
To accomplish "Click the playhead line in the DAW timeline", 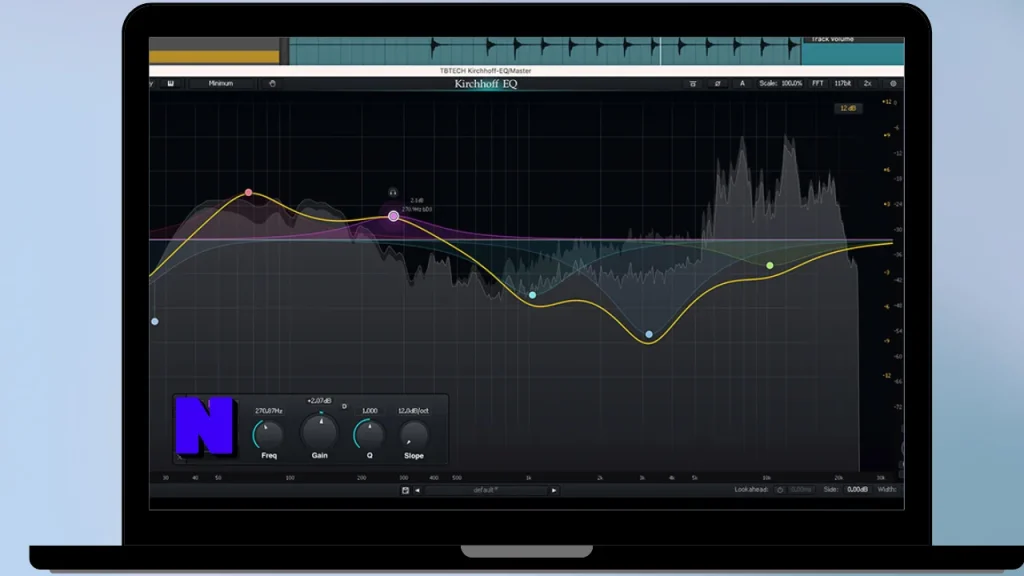I will pyautogui.click(x=660, y=51).
